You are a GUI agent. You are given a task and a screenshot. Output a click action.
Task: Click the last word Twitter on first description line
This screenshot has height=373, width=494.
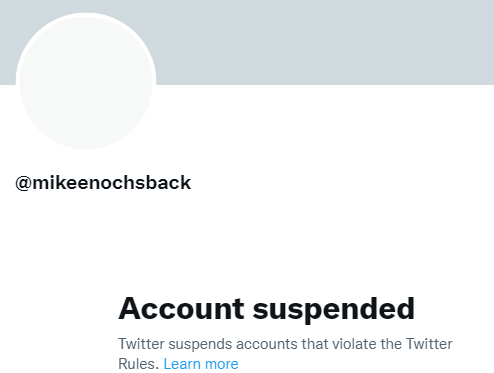pyautogui.click(x=429, y=344)
